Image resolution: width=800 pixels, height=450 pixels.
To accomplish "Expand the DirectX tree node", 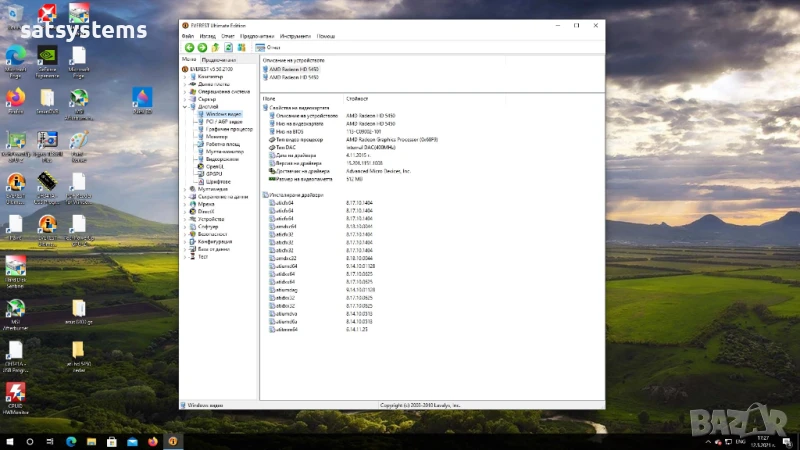I will click(186, 211).
